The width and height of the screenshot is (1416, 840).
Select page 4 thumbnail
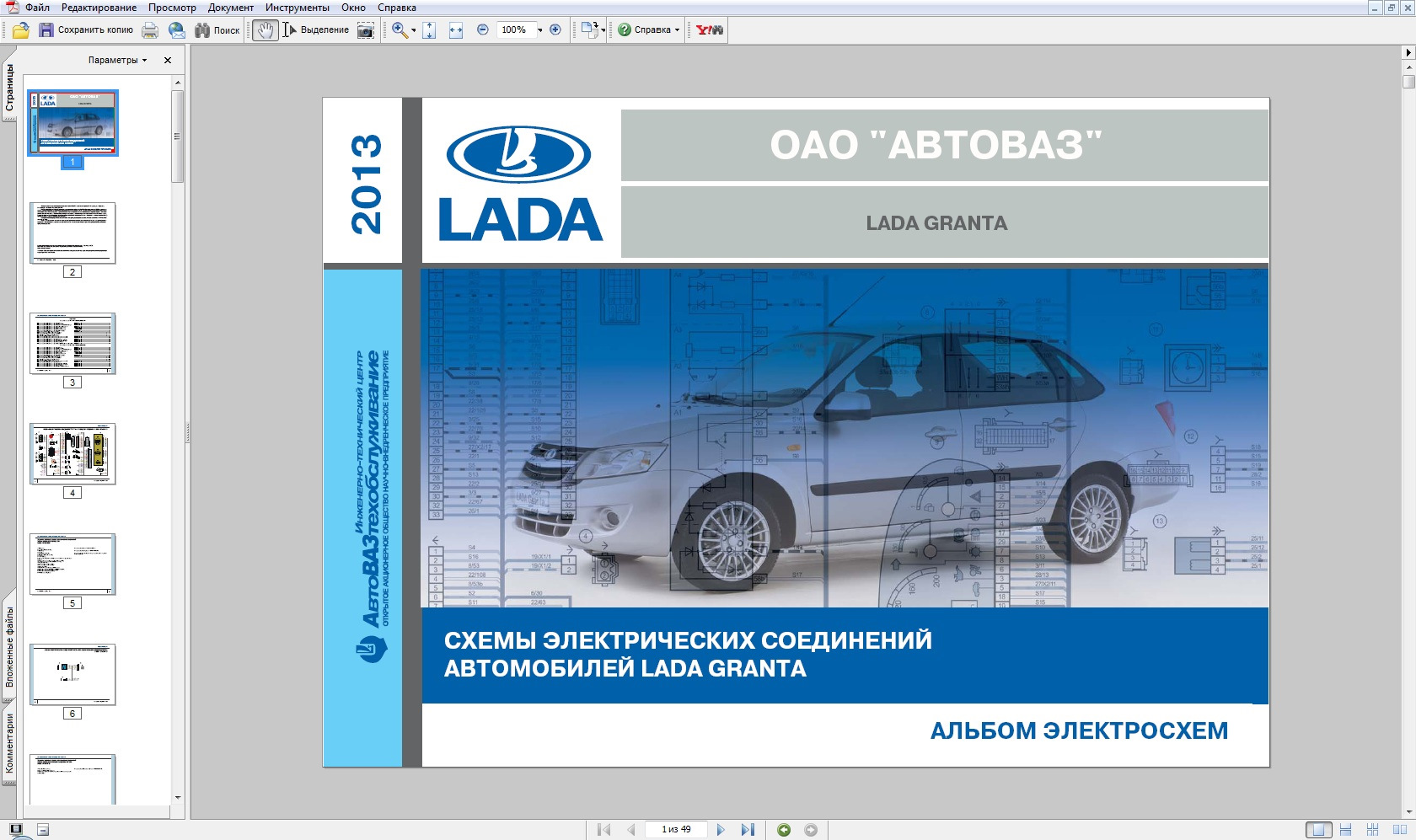pos(72,454)
